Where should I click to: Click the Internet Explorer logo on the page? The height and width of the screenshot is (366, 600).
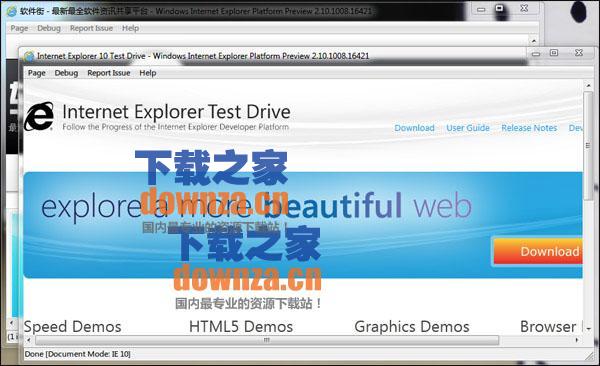pyautogui.click(x=39, y=116)
